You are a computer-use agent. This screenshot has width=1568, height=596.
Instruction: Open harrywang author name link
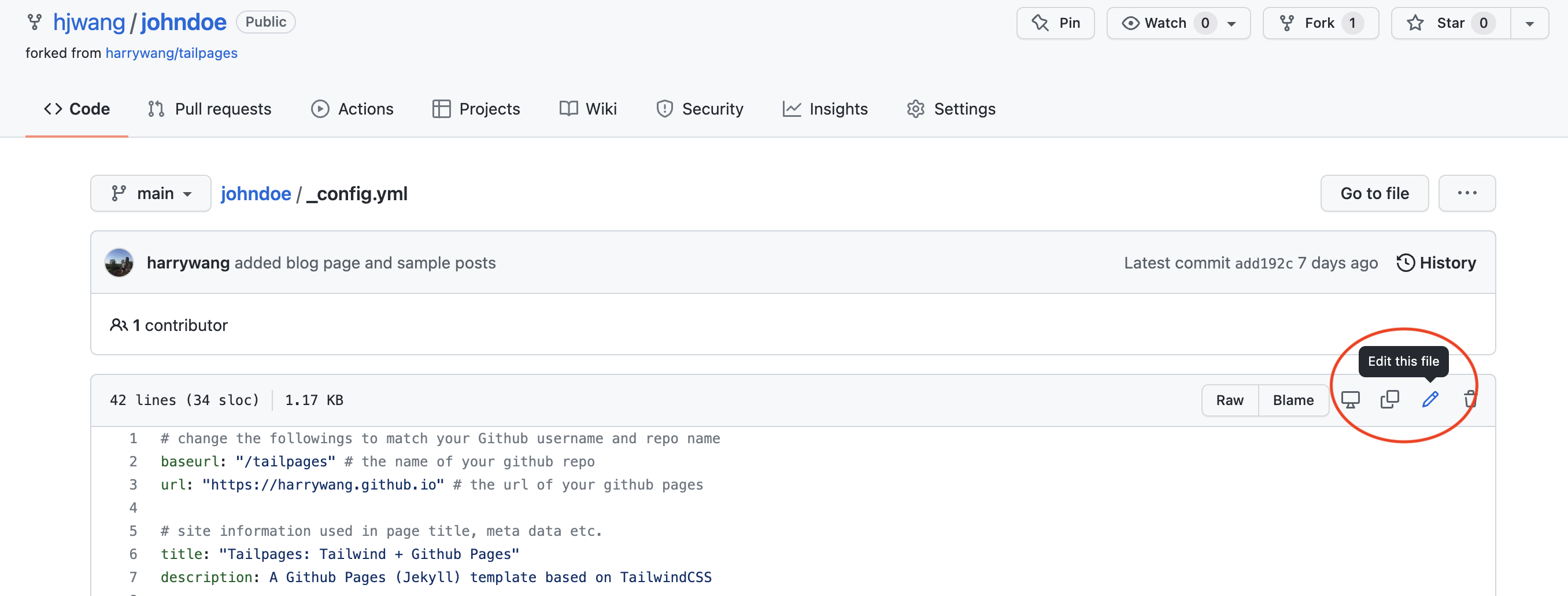188,263
